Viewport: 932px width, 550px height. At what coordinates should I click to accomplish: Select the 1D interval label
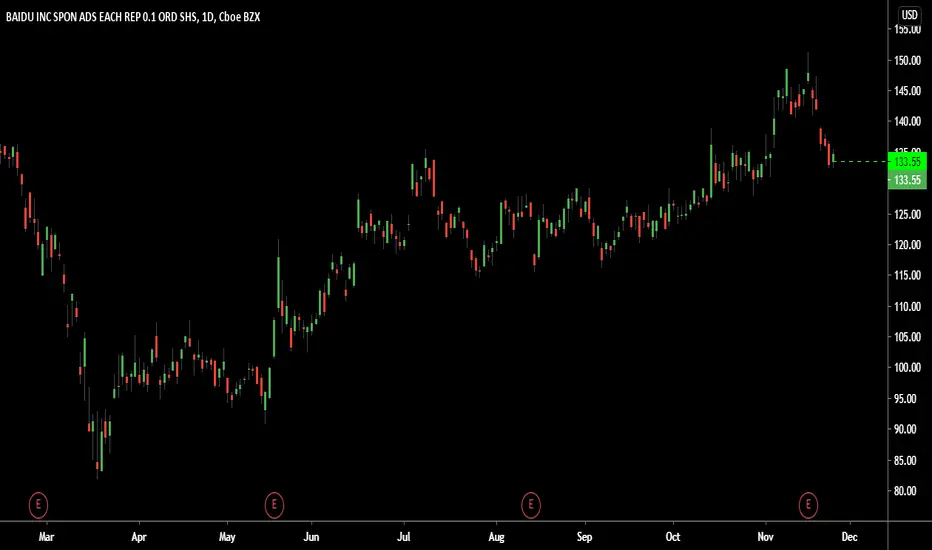coord(207,17)
